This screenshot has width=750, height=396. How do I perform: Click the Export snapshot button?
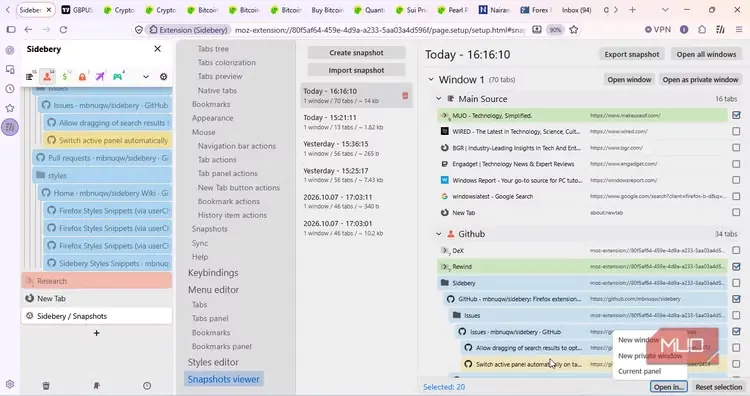[631, 55]
